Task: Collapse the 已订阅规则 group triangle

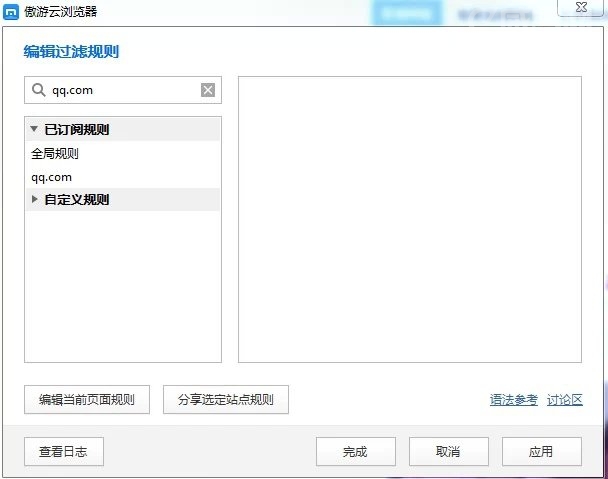Action: [35, 130]
